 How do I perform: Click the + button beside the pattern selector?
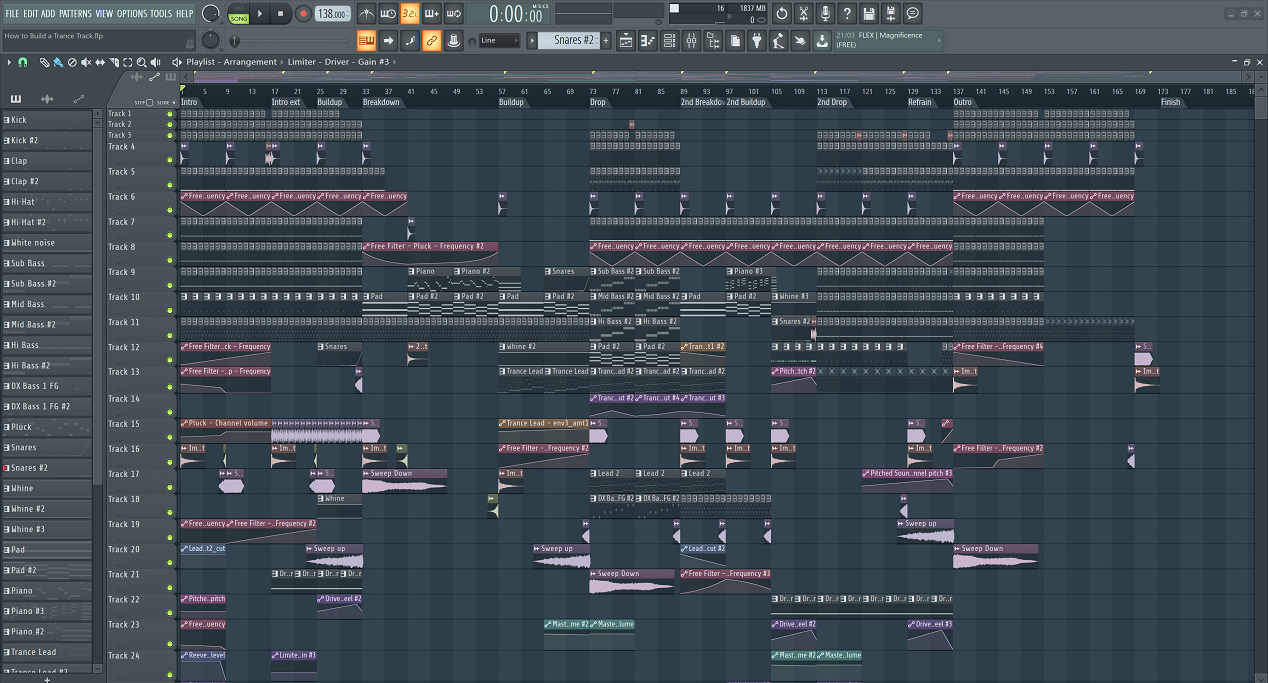point(605,40)
